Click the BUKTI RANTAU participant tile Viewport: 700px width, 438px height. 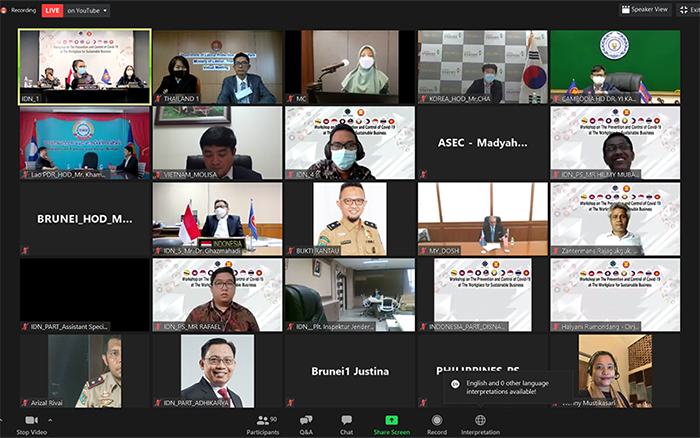click(349, 218)
